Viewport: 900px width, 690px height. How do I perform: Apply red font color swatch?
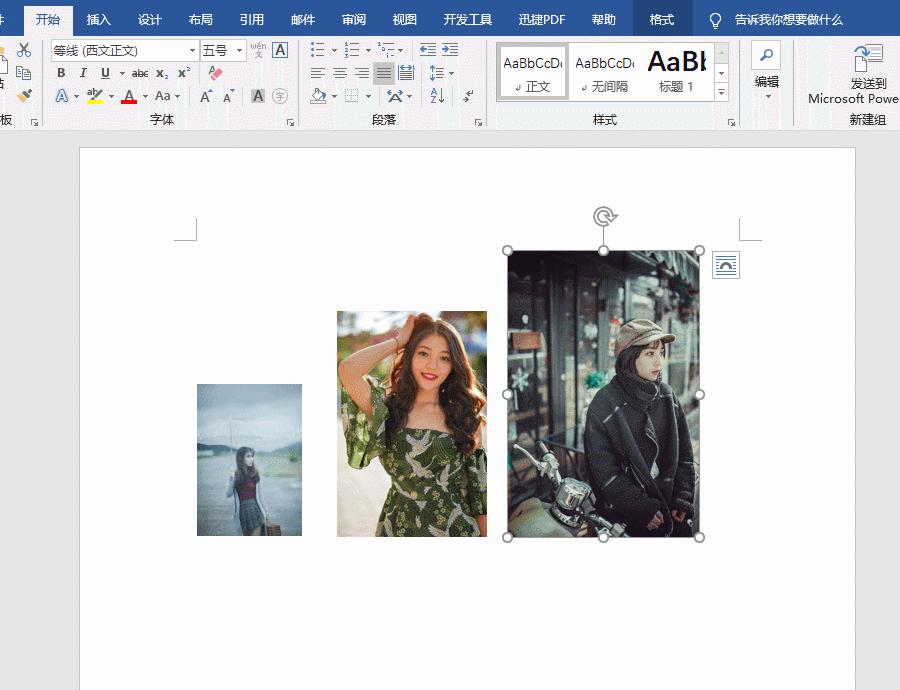point(129,96)
